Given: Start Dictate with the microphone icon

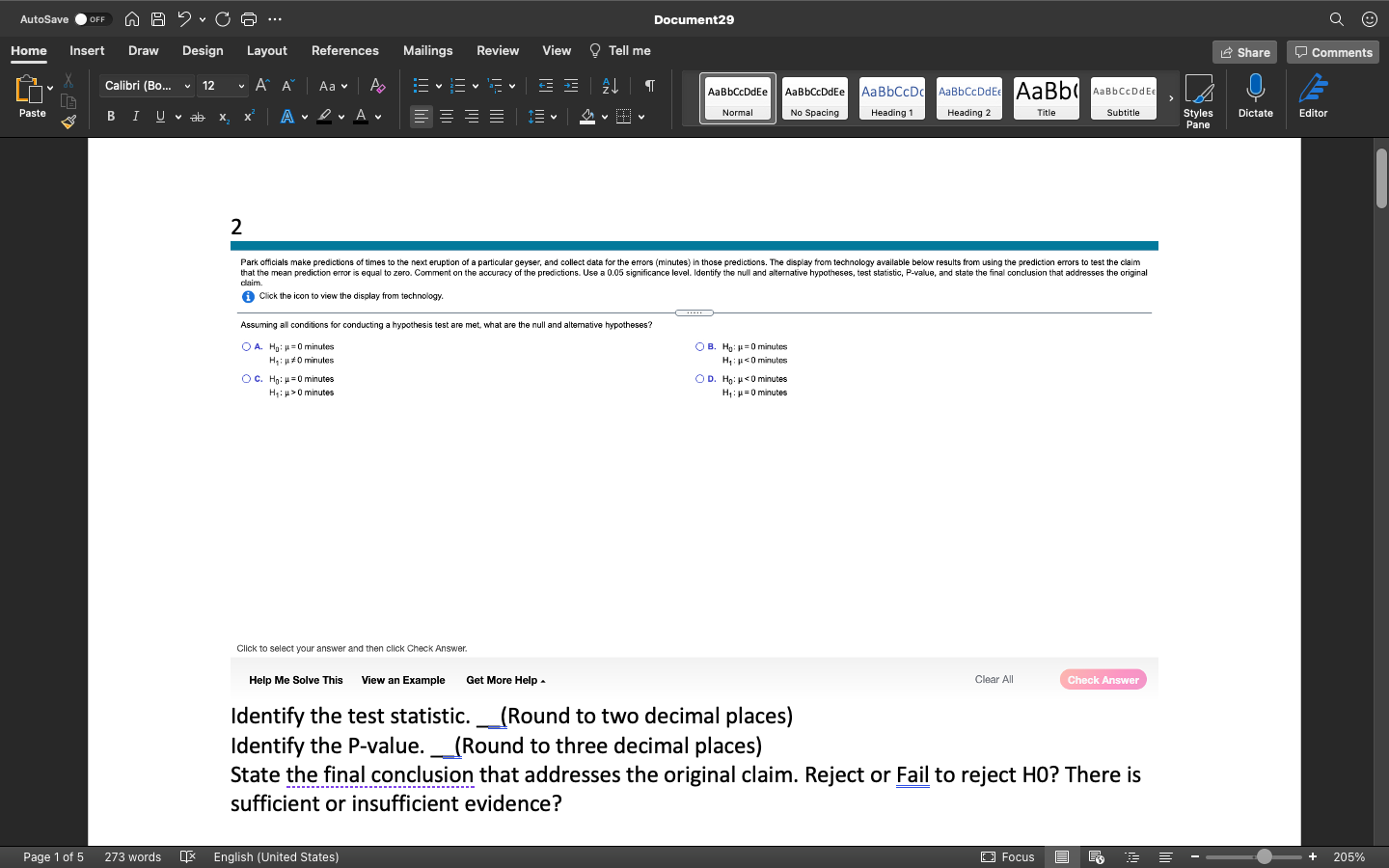Looking at the screenshot, I should 1255,96.
